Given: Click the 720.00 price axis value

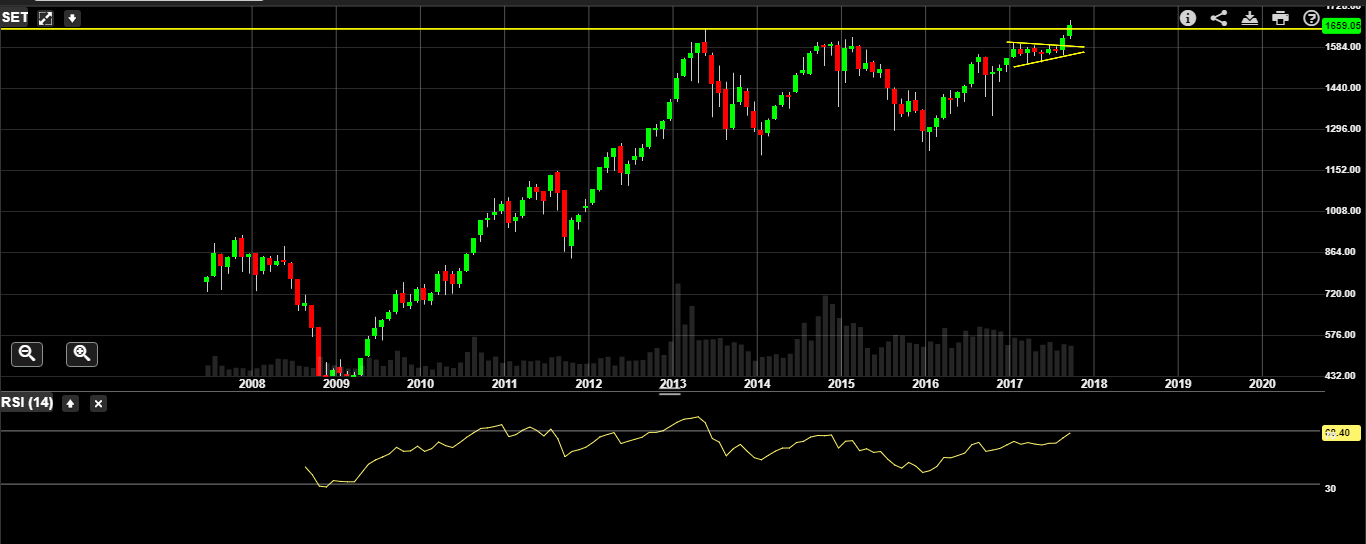Looking at the screenshot, I should coord(1339,293).
